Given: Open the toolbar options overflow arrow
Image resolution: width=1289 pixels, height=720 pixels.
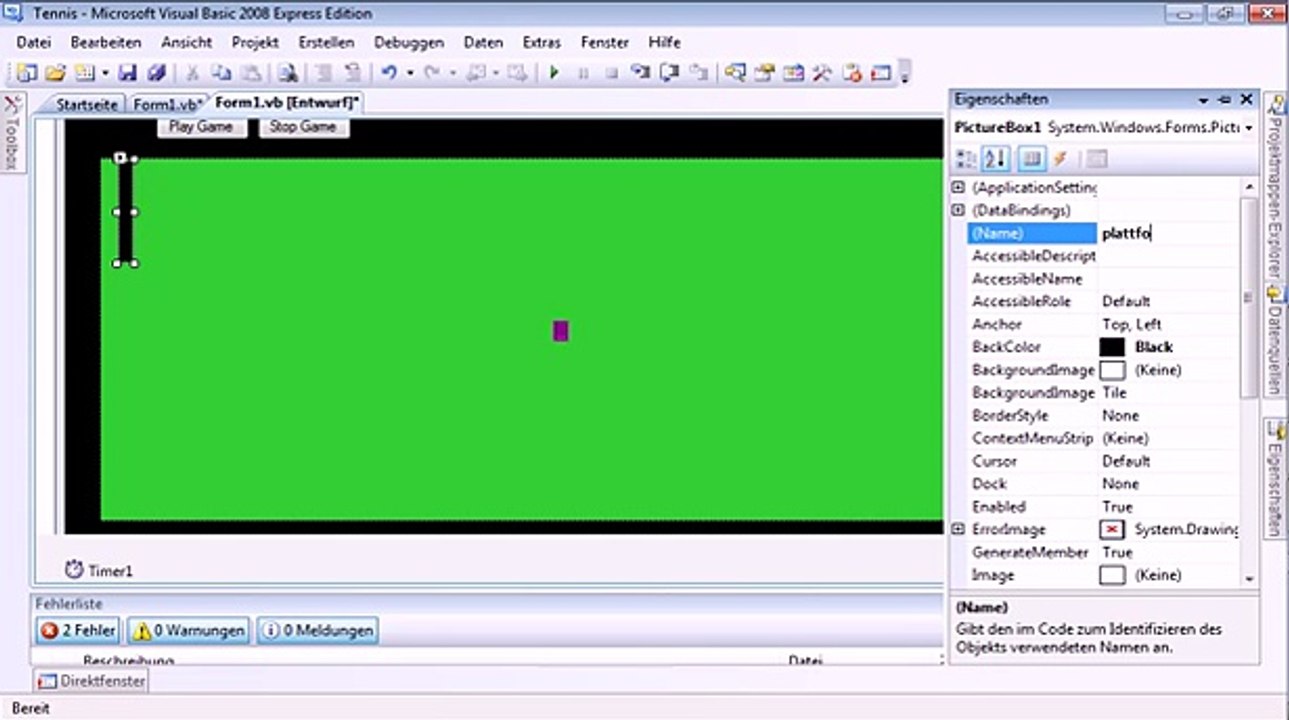Looking at the screenshot, I should point(905,73).
